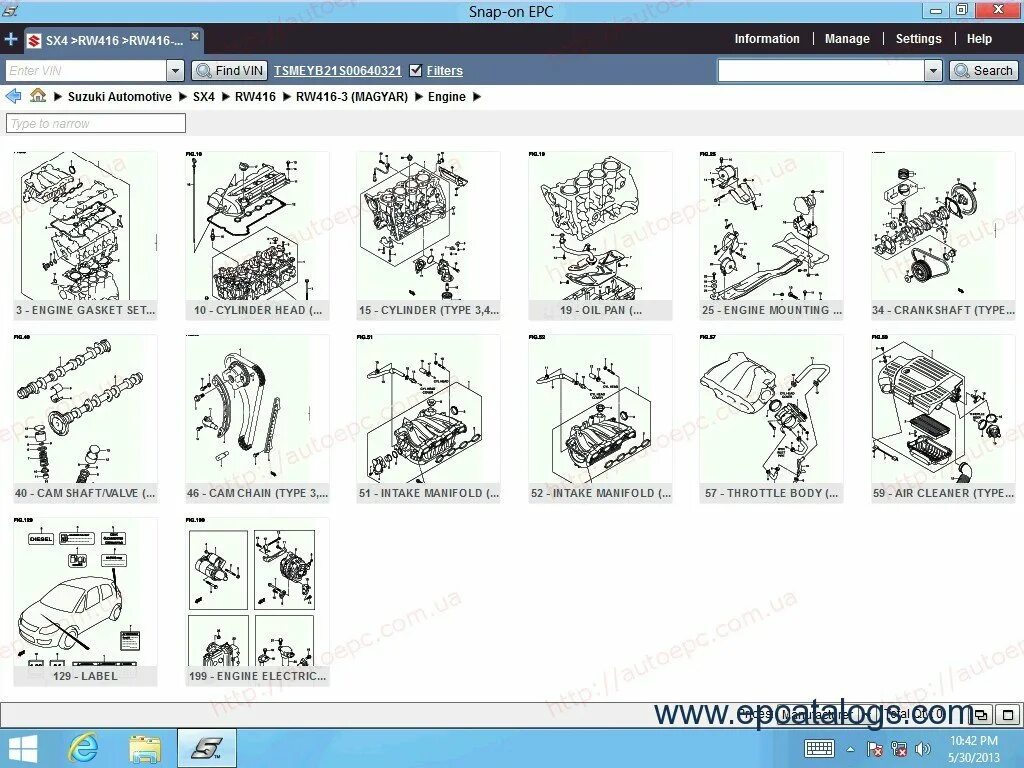1024x768 pixels.
Task: Open the volume speaker tray icon
Action: 923,749
